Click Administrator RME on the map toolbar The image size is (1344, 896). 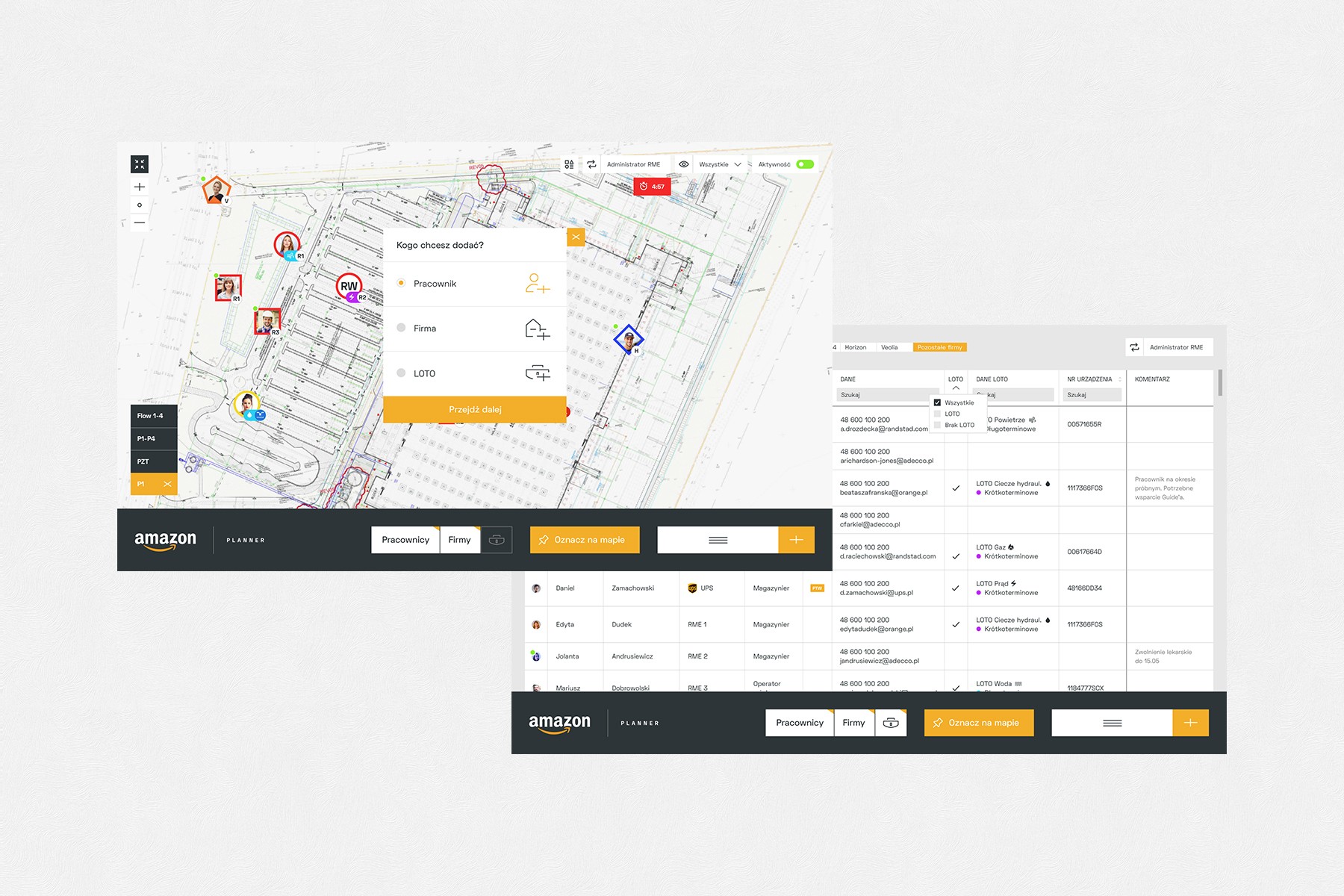[633, 164]
